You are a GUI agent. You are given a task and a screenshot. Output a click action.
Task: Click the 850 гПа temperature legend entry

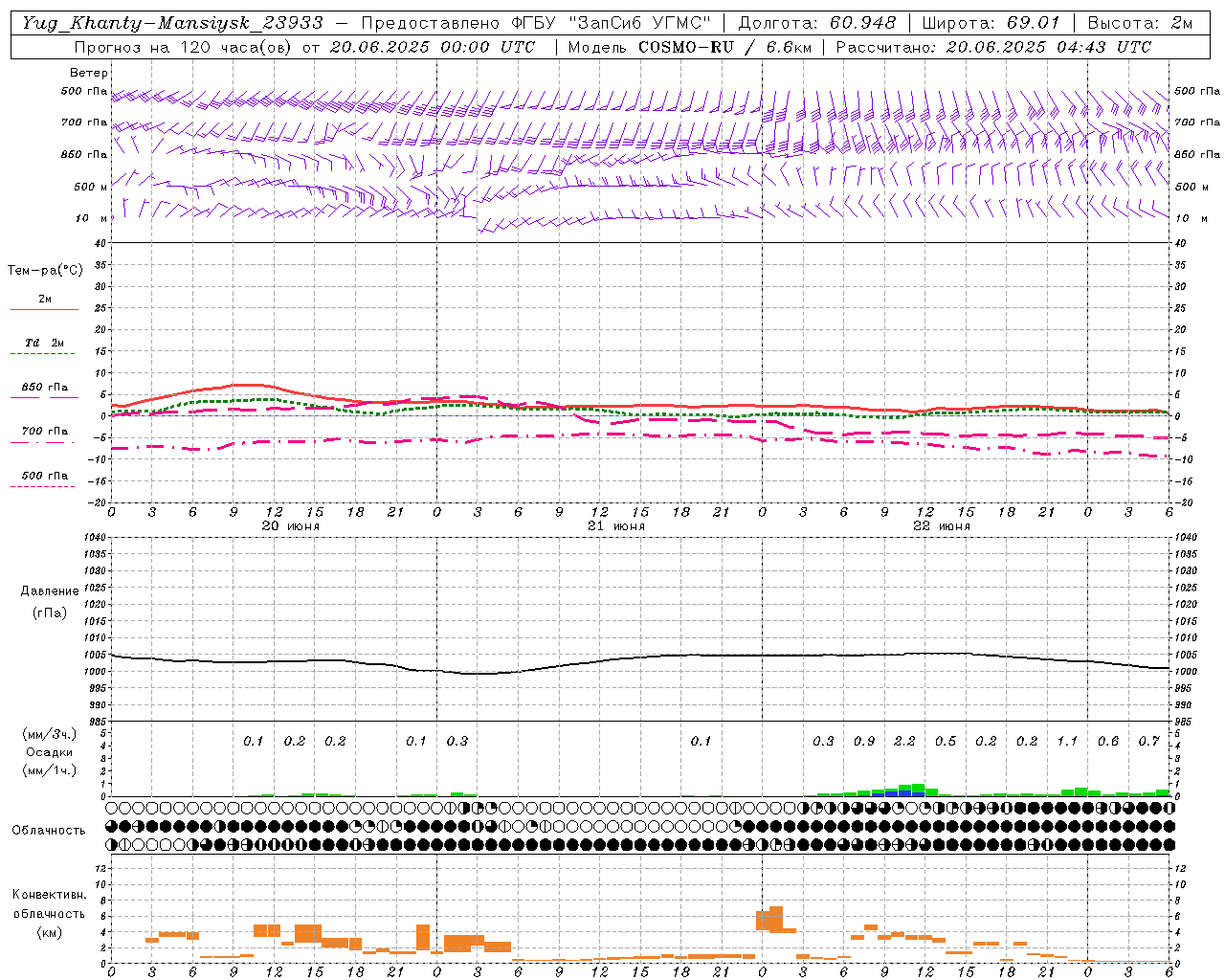tap(45, 388)
